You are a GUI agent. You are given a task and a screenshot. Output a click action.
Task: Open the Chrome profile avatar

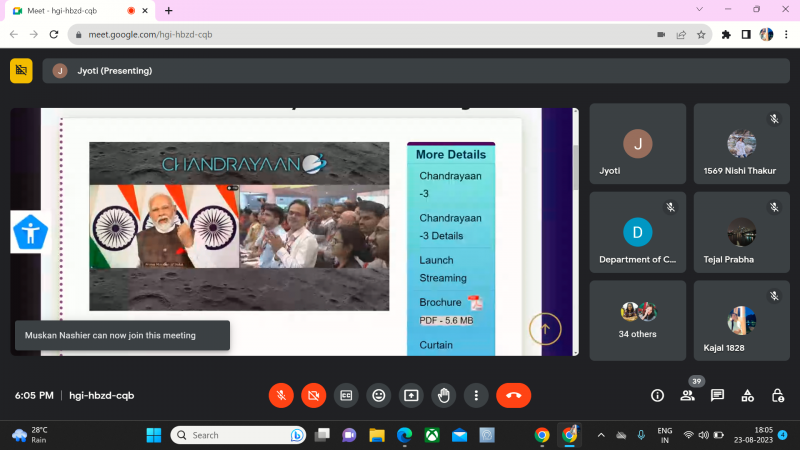coord(766,35)
